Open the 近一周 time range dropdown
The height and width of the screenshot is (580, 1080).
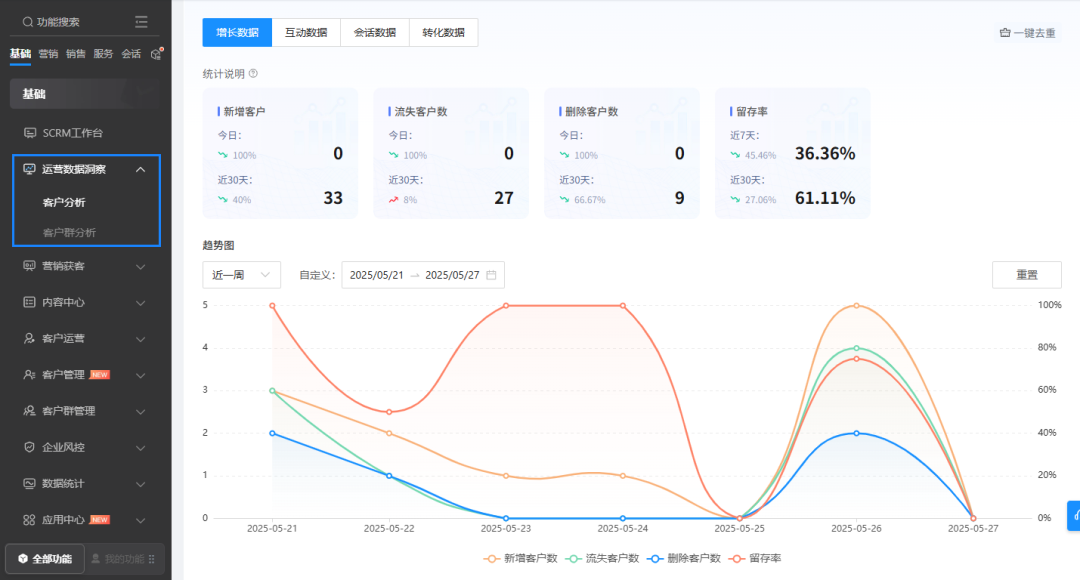[x=241, y=275]
